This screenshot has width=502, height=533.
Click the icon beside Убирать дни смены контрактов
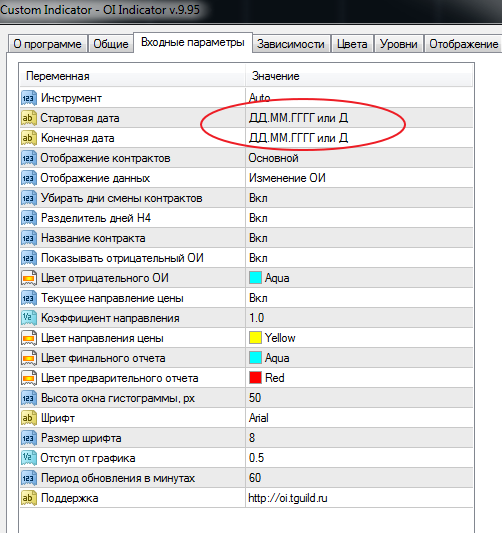[x=29, y=198]
